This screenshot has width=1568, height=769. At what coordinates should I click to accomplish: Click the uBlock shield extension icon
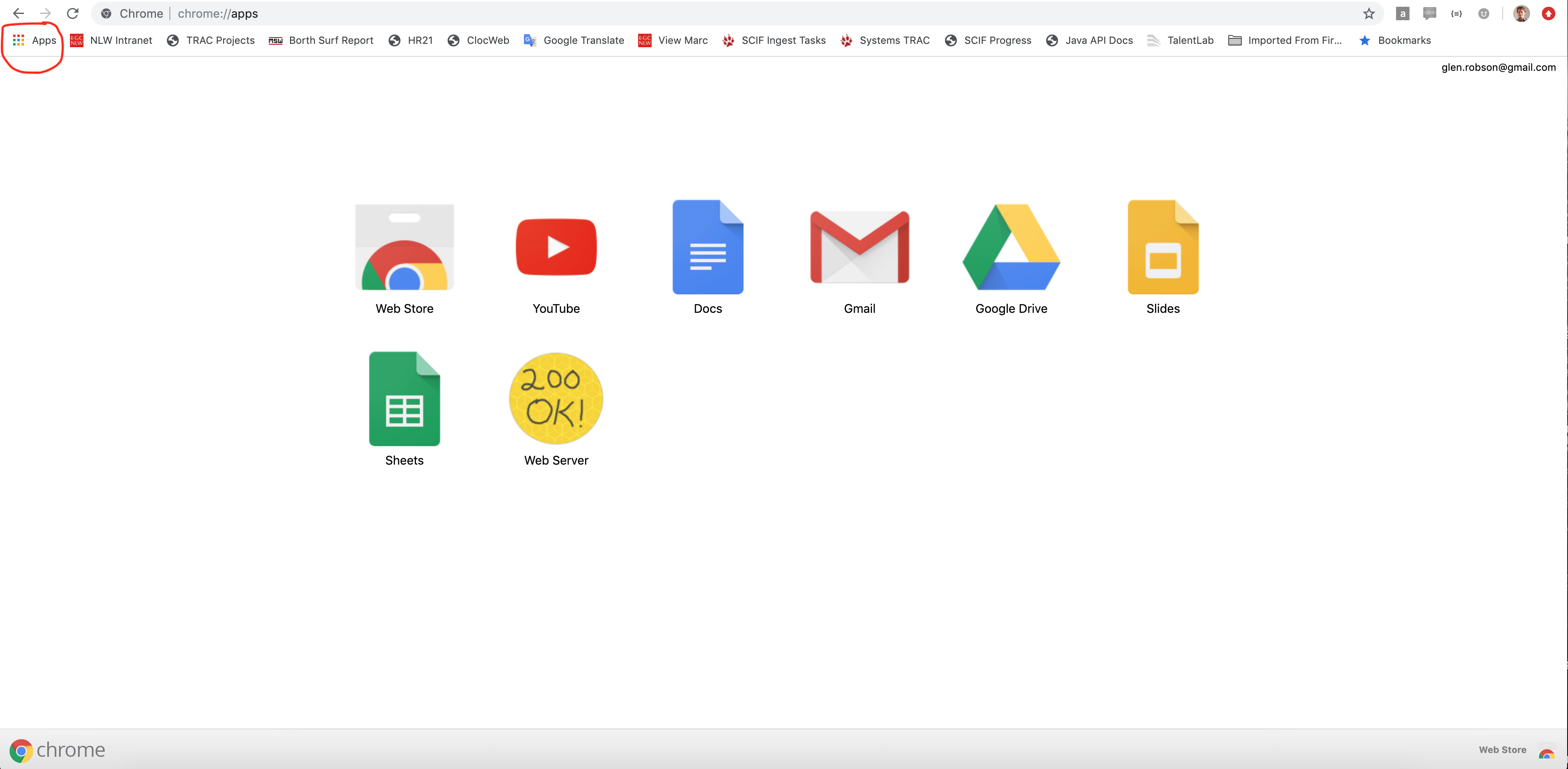1483,13
